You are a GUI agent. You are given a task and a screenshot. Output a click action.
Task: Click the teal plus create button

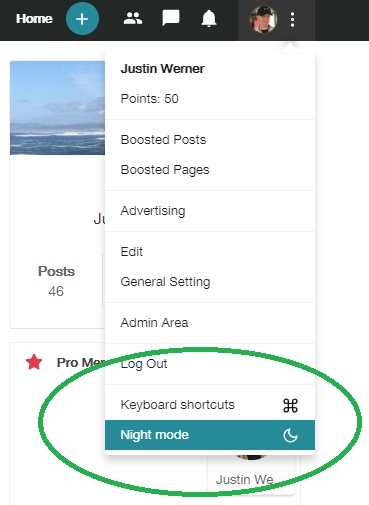[82, 19]
